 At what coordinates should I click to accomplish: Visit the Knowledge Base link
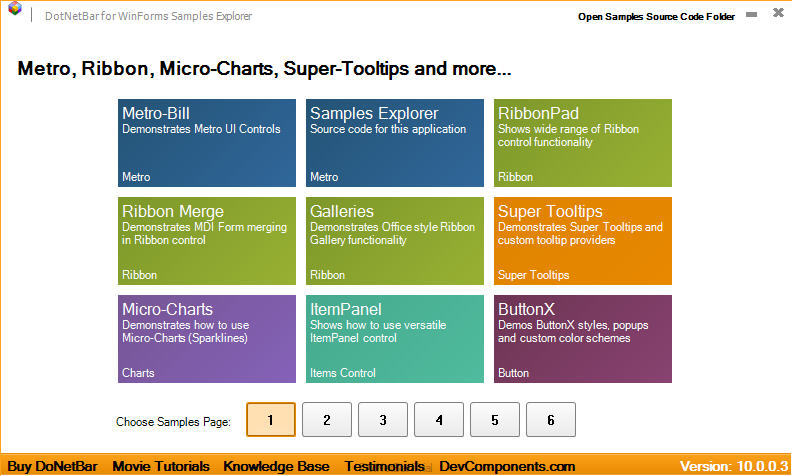tap(276, 466)
